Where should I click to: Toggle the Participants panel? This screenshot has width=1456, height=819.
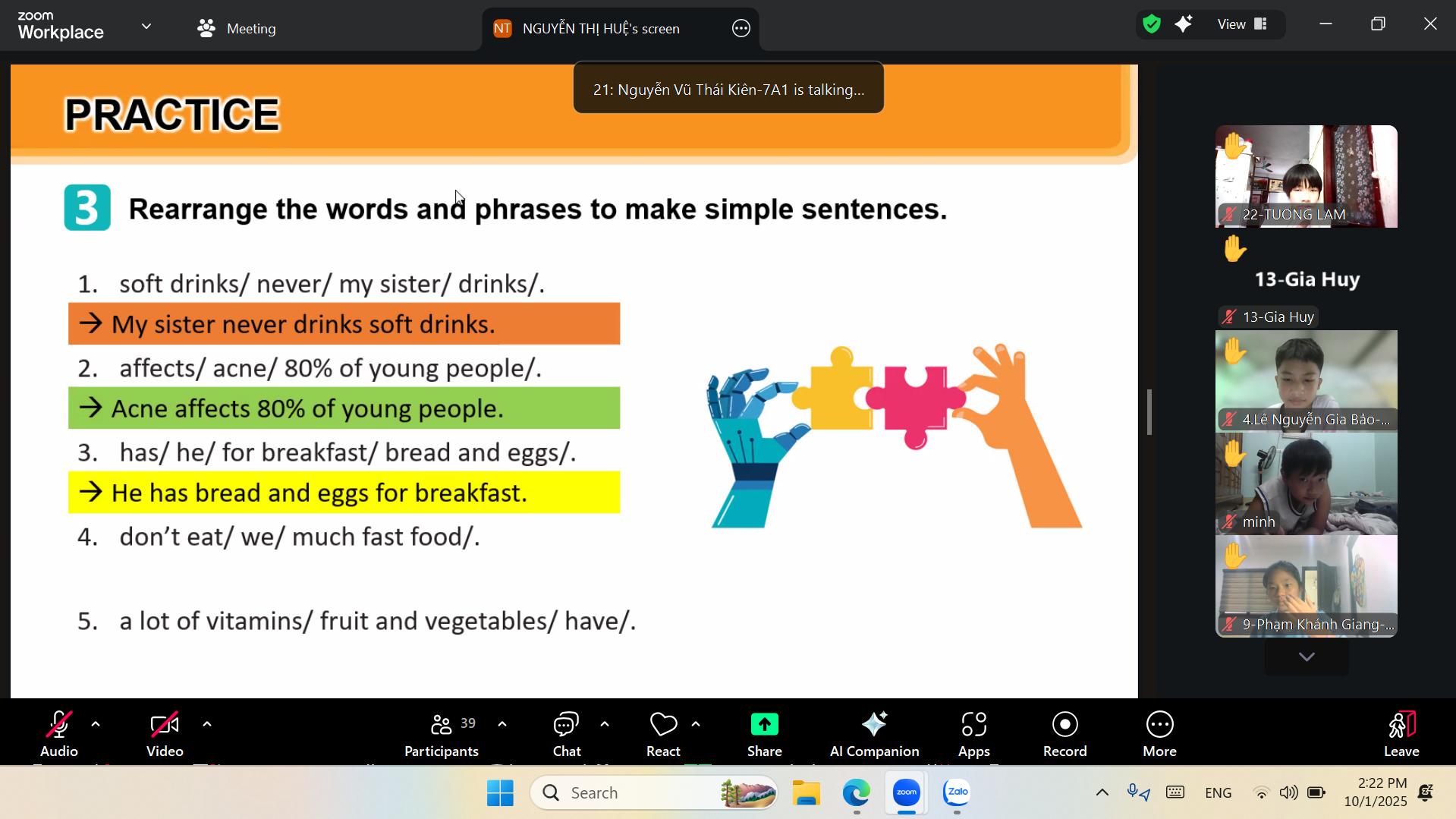[x=442, y=733]
